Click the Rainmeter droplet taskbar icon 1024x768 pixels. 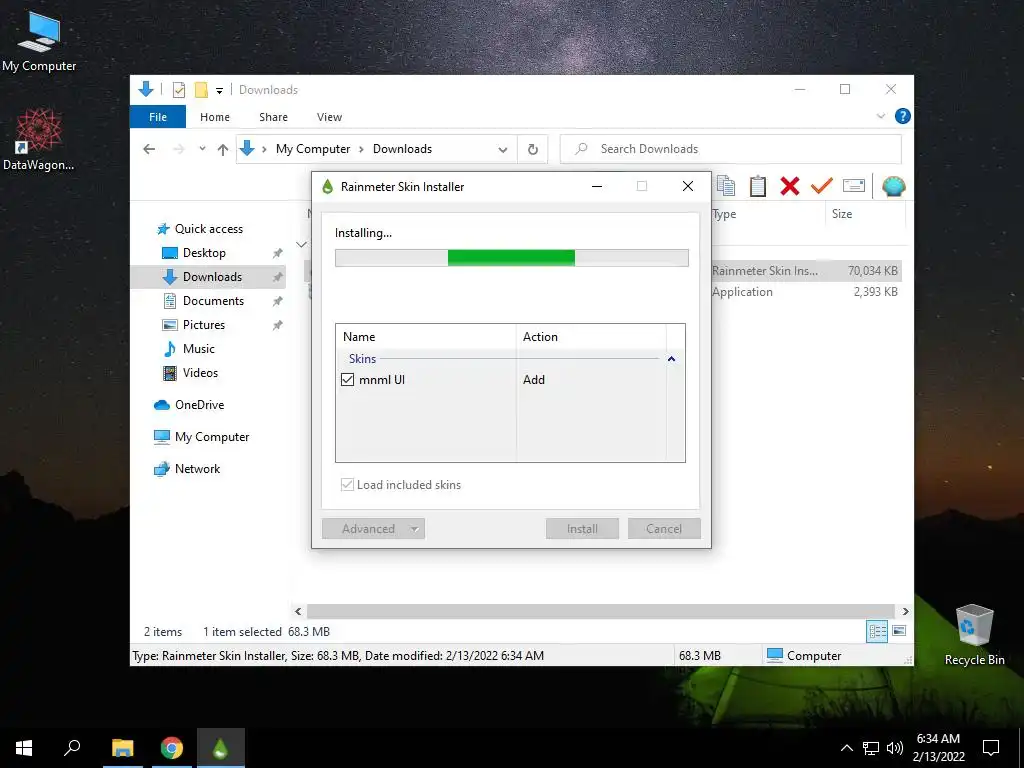click(x=221, y=748)
